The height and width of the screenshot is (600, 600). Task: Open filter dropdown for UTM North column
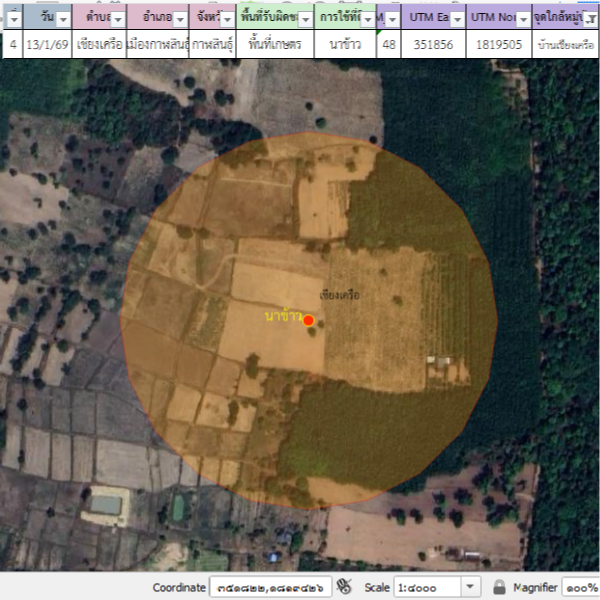[520, 18]
